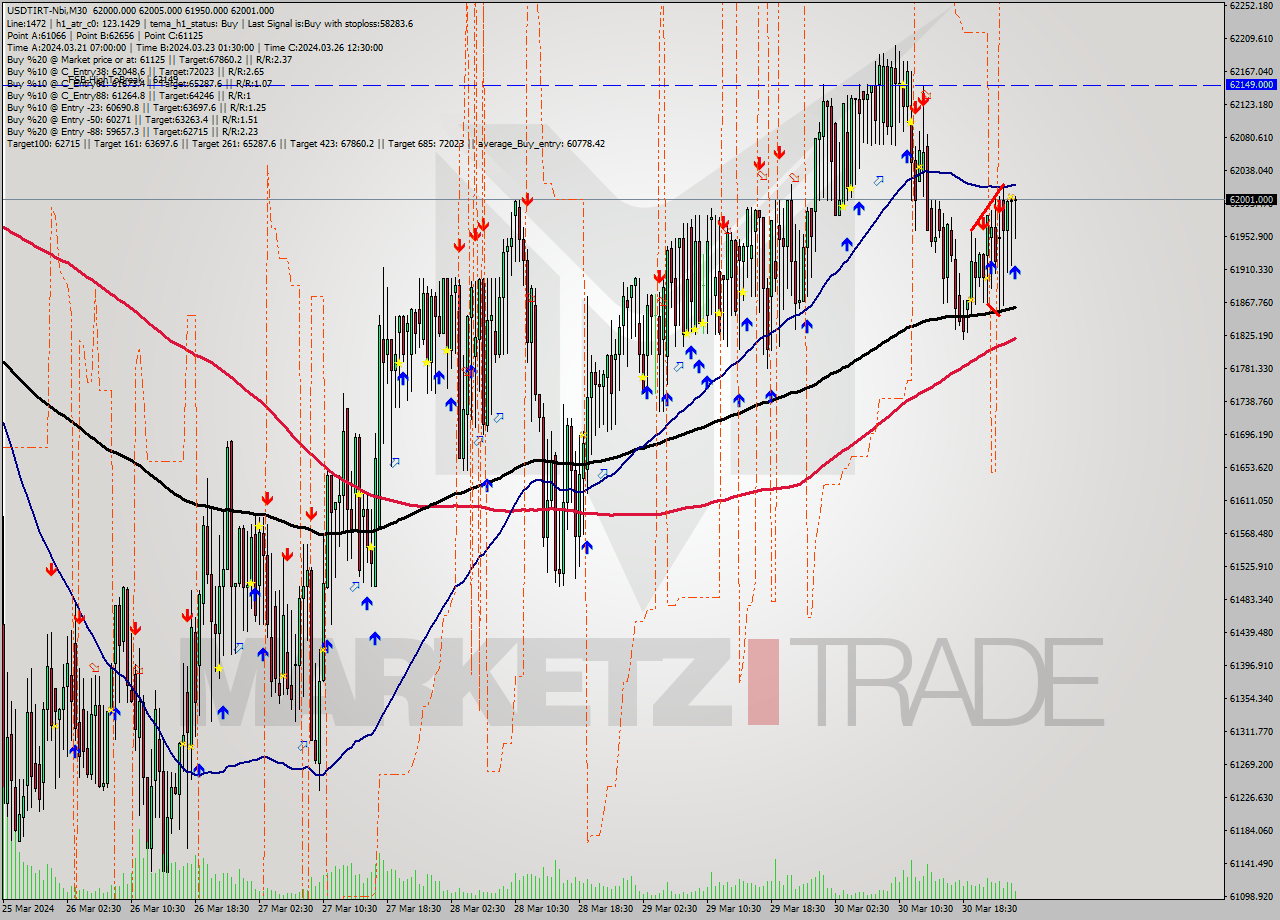The height and width of the screenshot is (920, 1280).
Task: Click the '25 Mar 2024' date label
Action: point(30,909)
